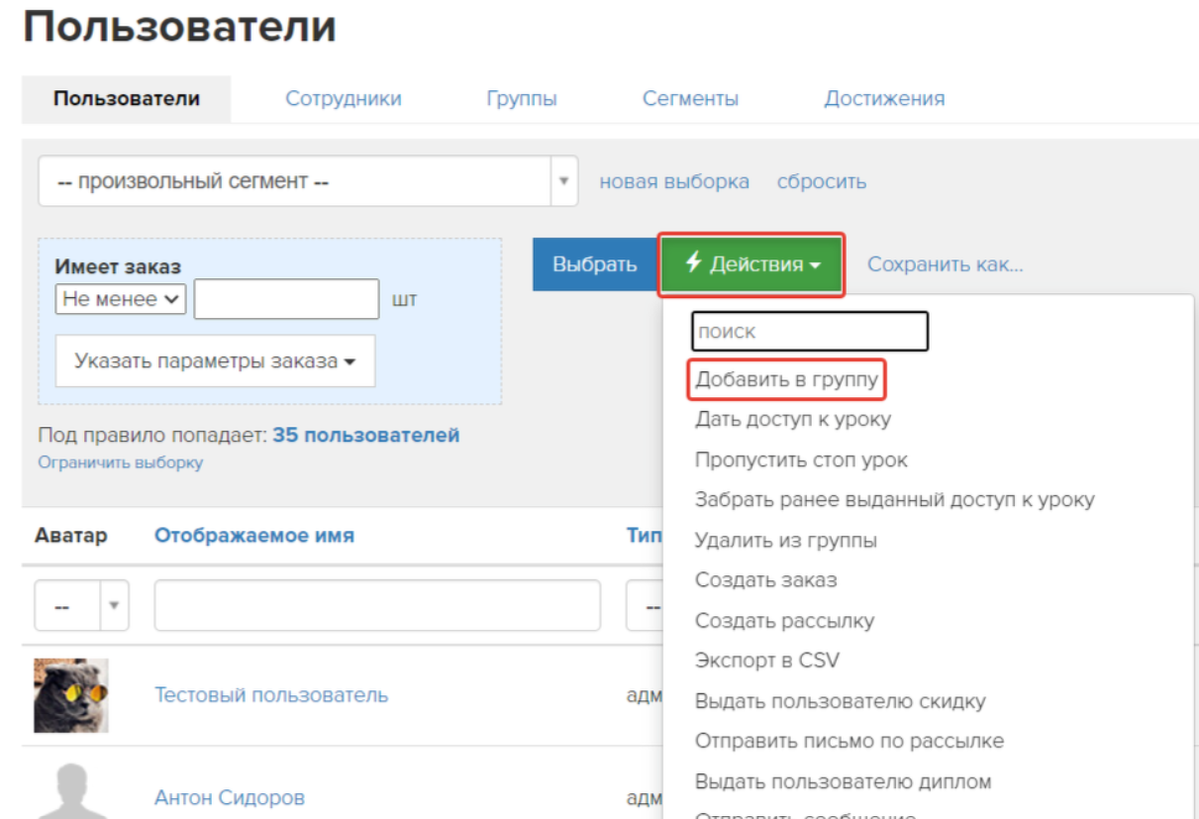Click the Ограничить выборку link
The height and width of the screenshot is (819, 1199).
(121, 463)
